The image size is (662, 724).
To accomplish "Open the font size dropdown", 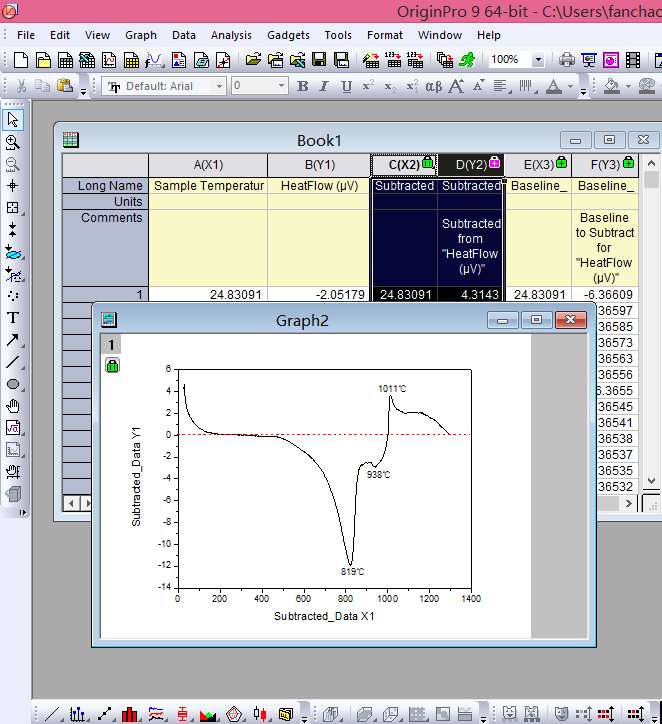I will (281, 86).
